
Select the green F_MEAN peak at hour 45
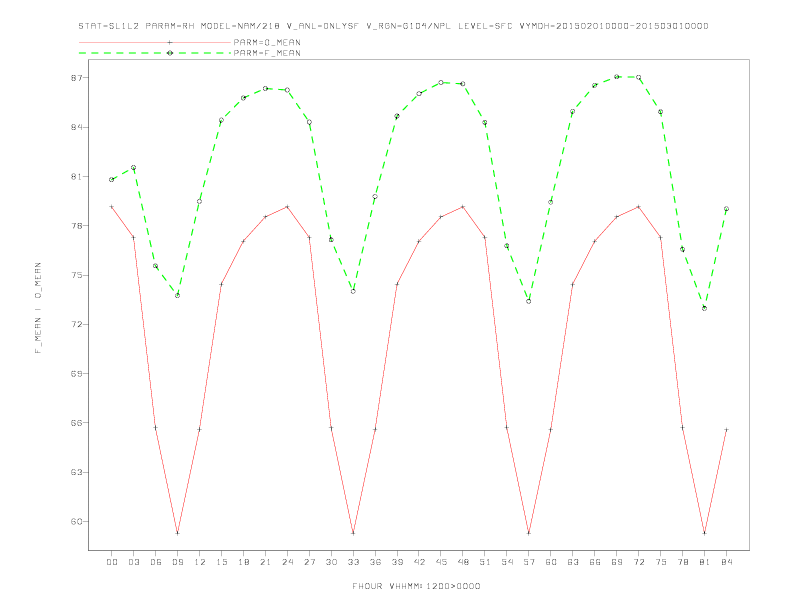[x=441, y=82]
